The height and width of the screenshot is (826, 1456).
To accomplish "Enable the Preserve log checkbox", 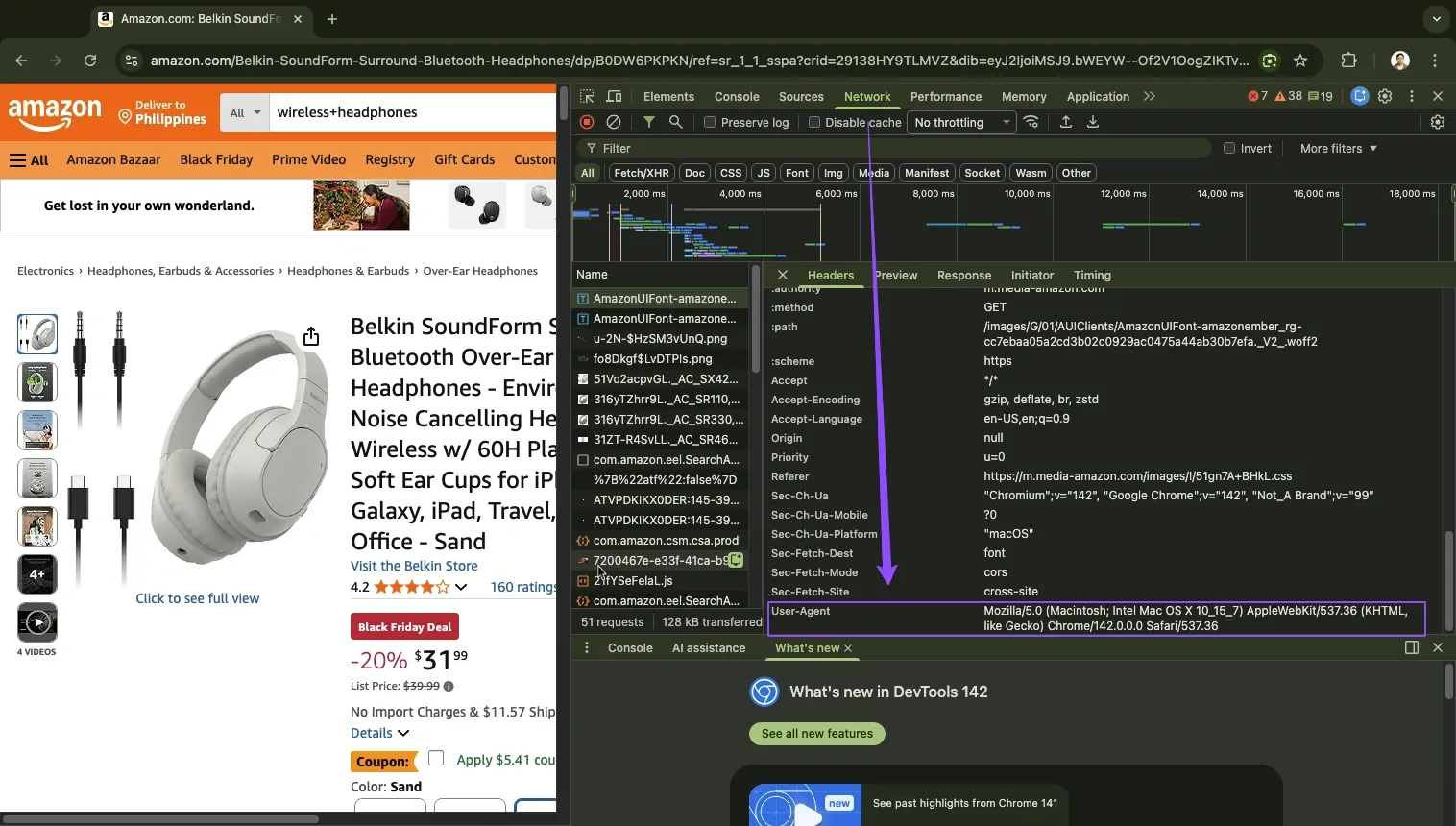I will [710, 122].
